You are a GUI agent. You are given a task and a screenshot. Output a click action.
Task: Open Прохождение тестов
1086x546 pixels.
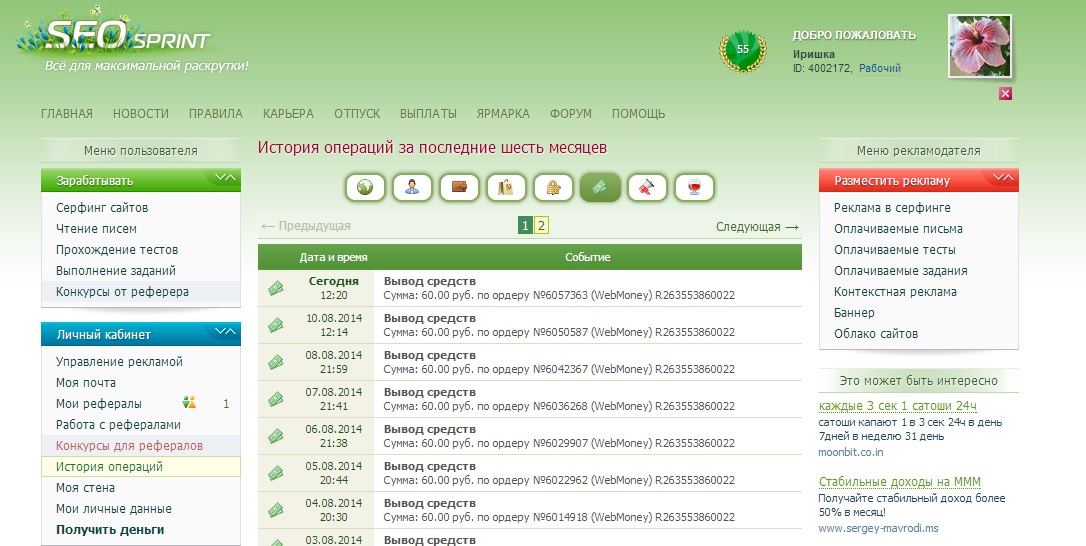(117, 249)
